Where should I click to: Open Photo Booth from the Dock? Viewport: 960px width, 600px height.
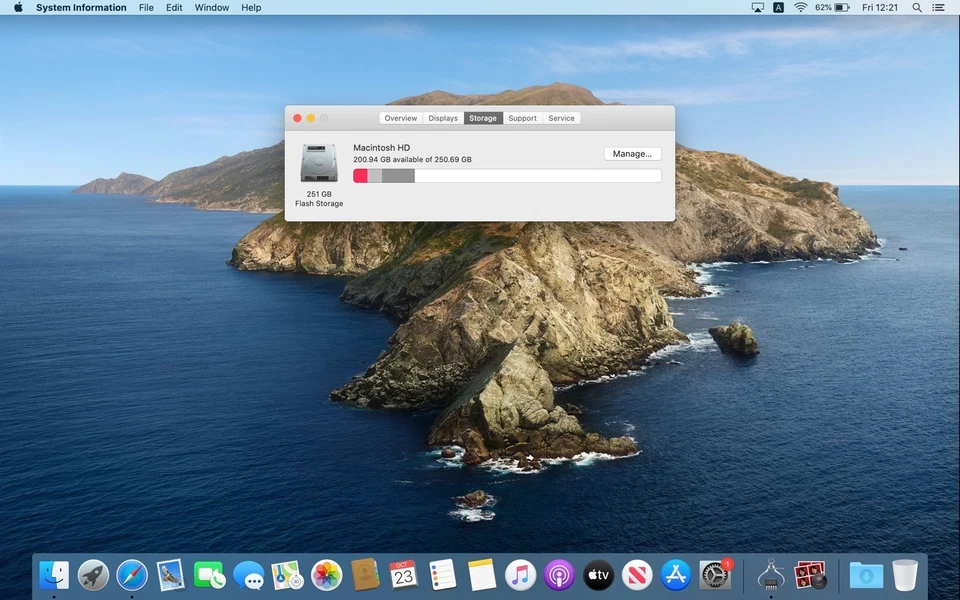(810, 576)
